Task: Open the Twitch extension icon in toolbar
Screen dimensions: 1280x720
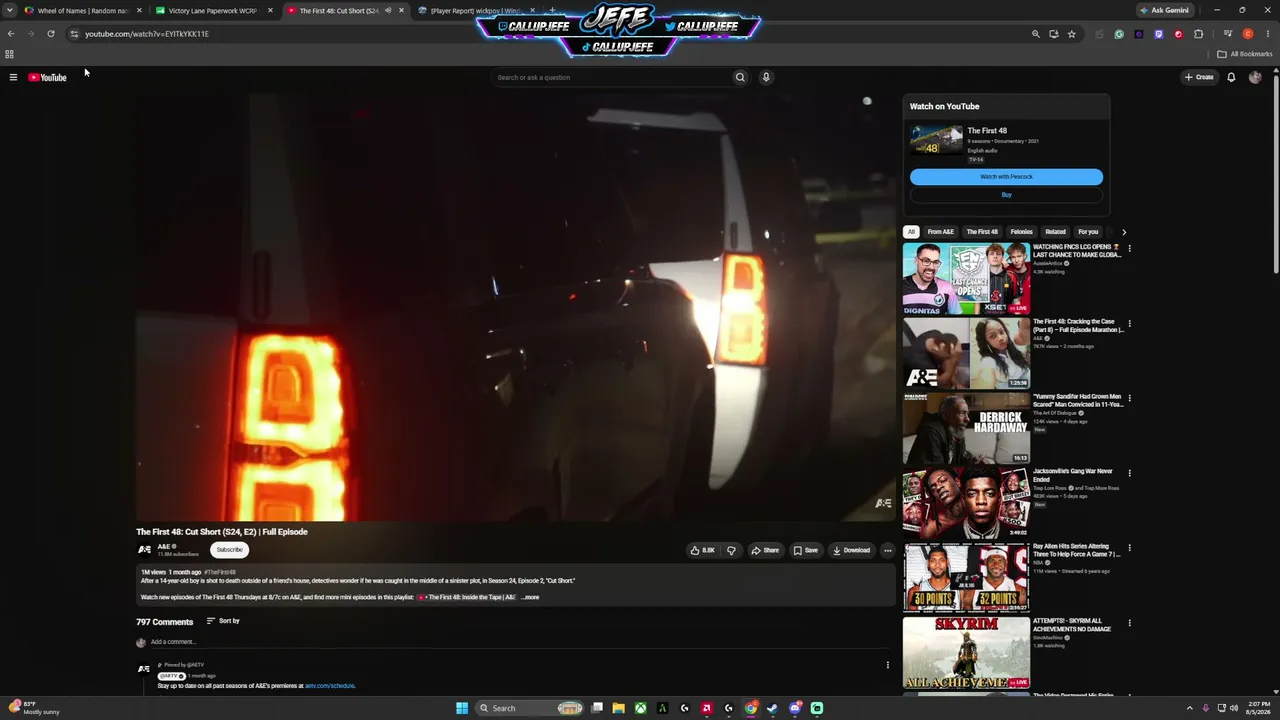Action: pyautogui.click(x=1159, y=34)
